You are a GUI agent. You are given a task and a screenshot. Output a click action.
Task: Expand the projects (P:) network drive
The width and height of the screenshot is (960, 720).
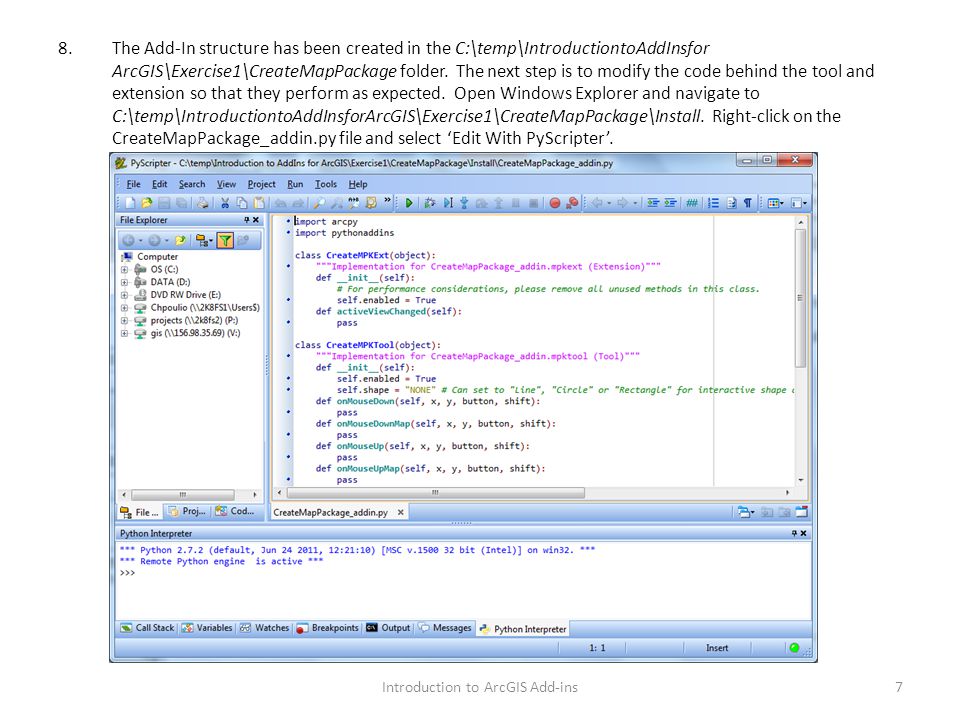[x=124, y=321]
